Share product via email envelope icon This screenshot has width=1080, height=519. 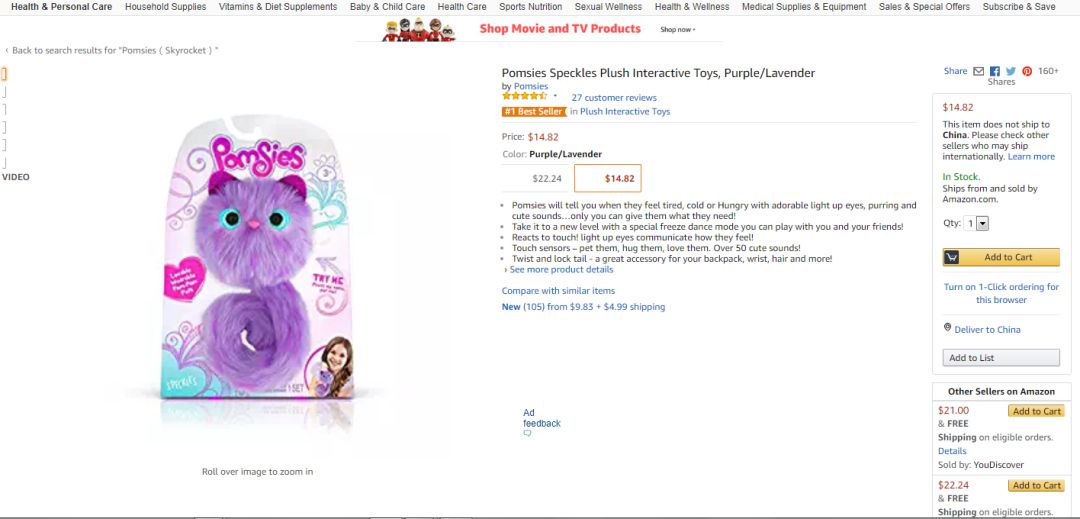[x=979, y=71]
